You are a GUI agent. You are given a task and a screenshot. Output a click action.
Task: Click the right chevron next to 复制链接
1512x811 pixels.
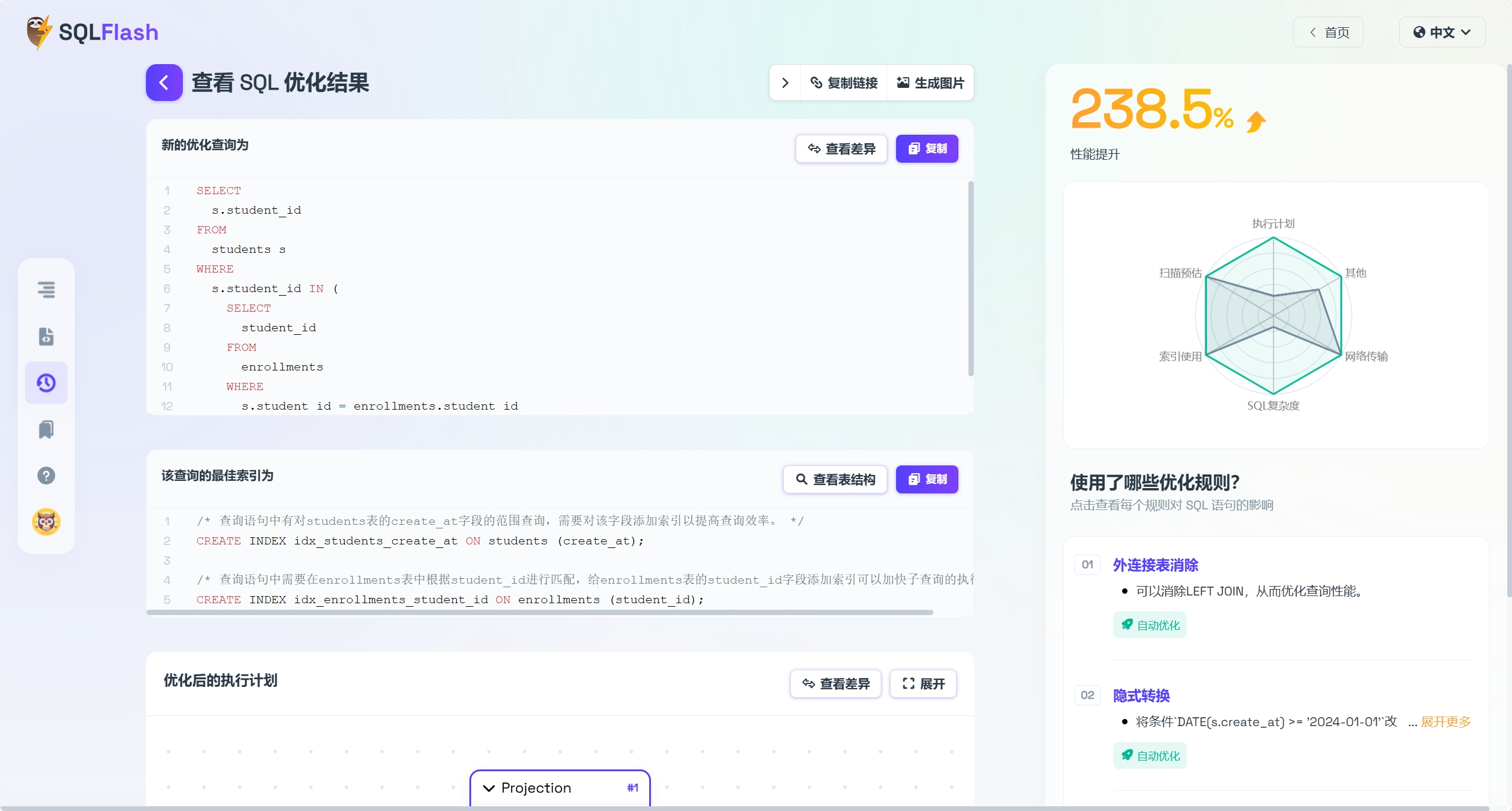pos(785,83)
